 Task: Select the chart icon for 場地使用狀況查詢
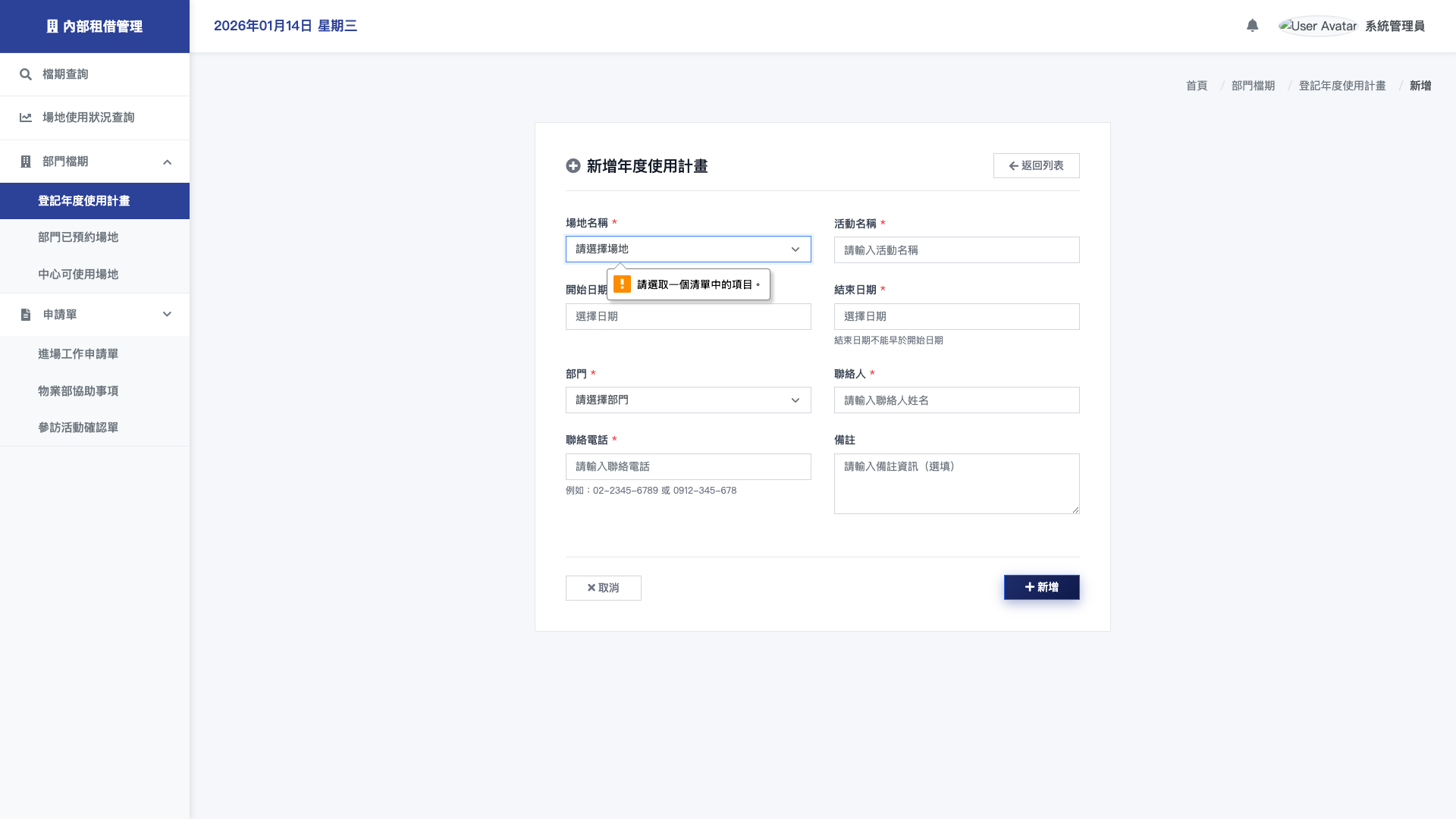pos(26,118)
